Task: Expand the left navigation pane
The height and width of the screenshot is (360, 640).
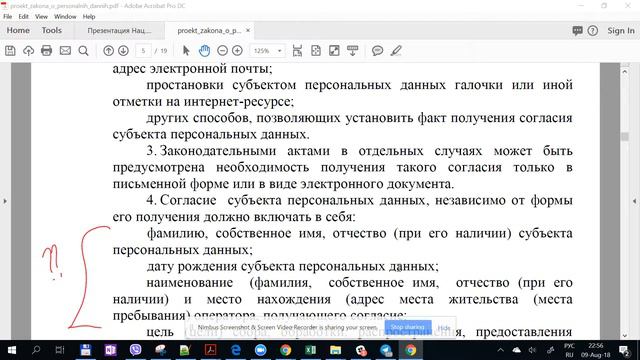Action: click(5, 201)
